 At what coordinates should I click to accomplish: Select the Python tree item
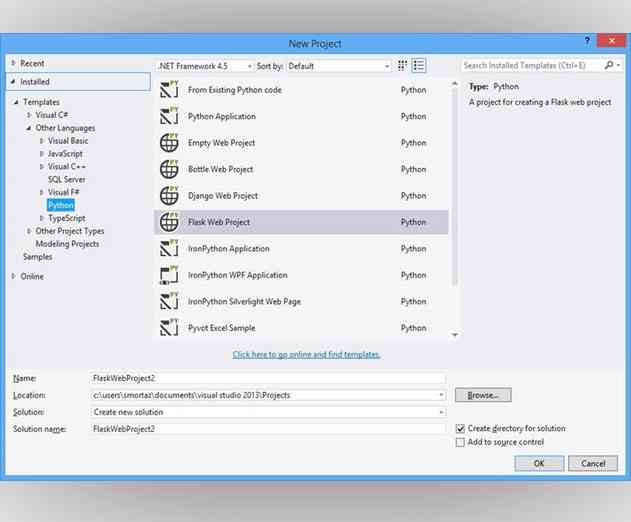tap(61, 205)
